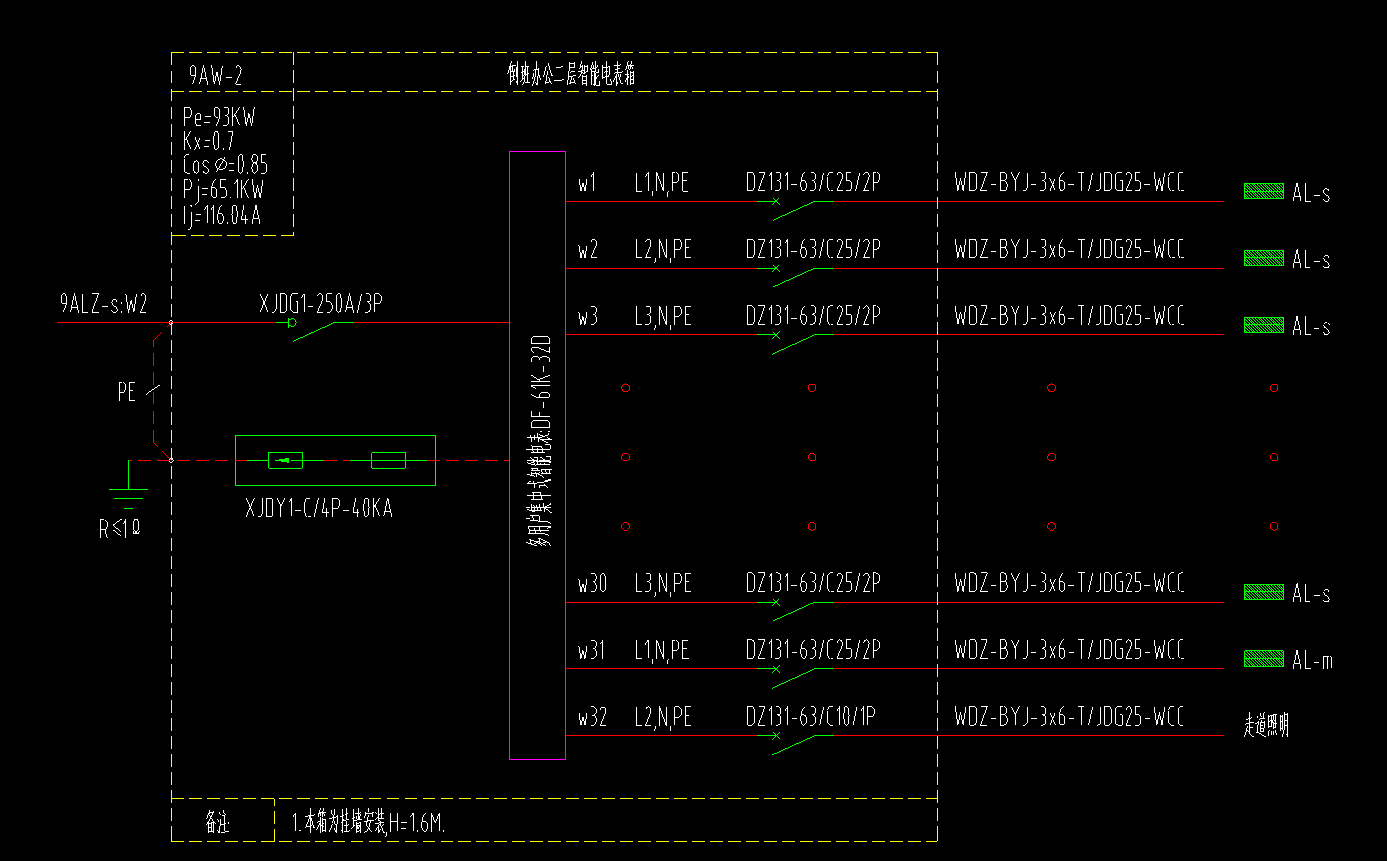Click the w2 circuit number

tap(588, 250)
